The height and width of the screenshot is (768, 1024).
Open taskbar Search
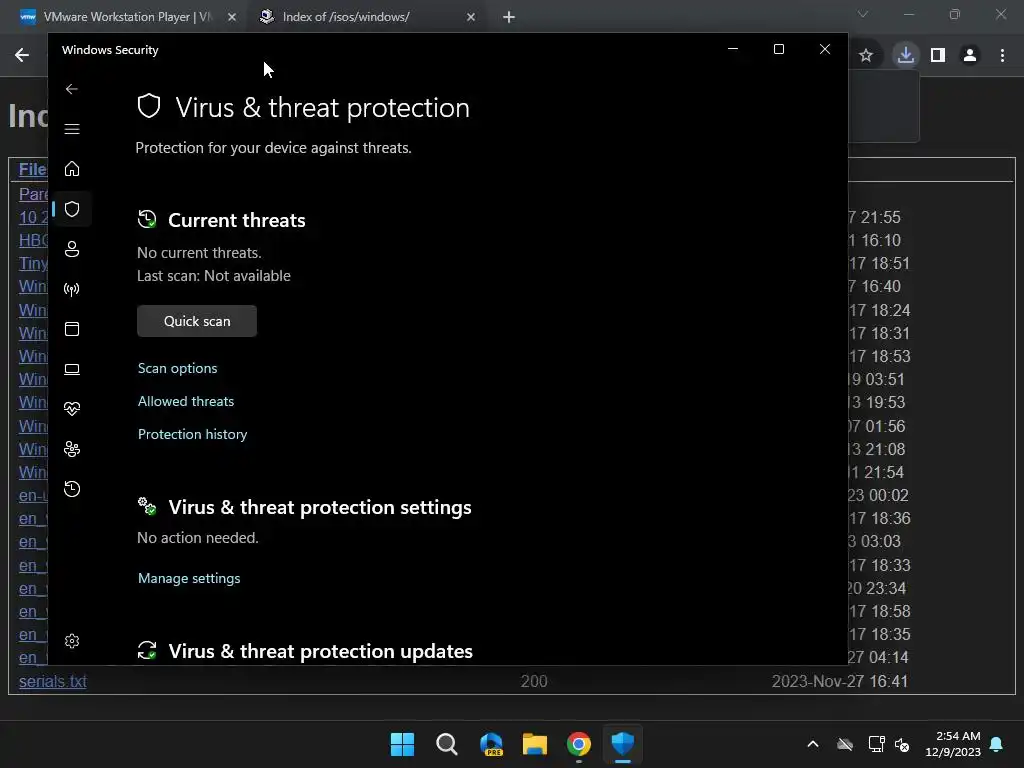pos(447,744)
